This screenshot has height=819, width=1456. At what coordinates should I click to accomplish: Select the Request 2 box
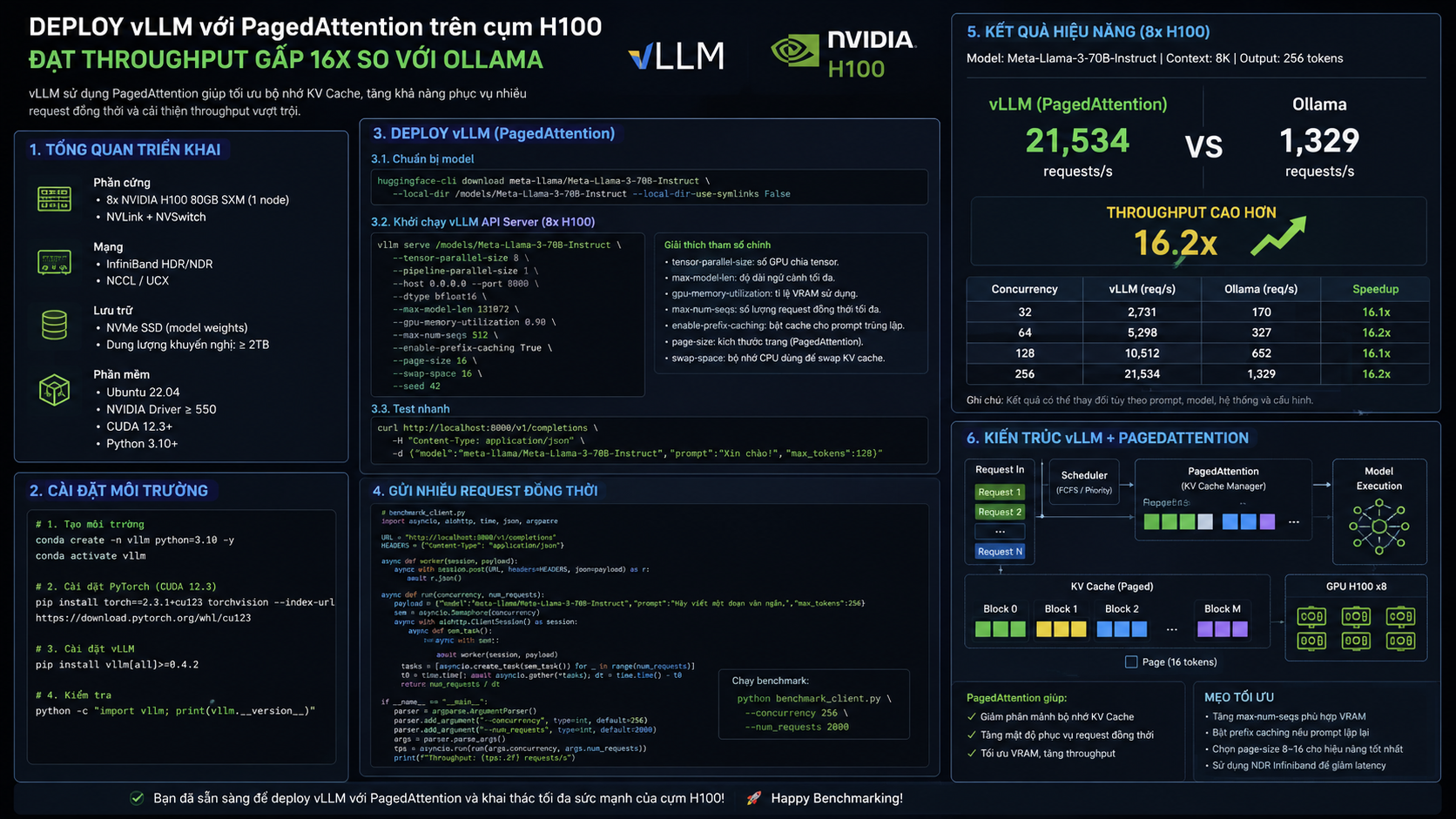coord(1000,512)
